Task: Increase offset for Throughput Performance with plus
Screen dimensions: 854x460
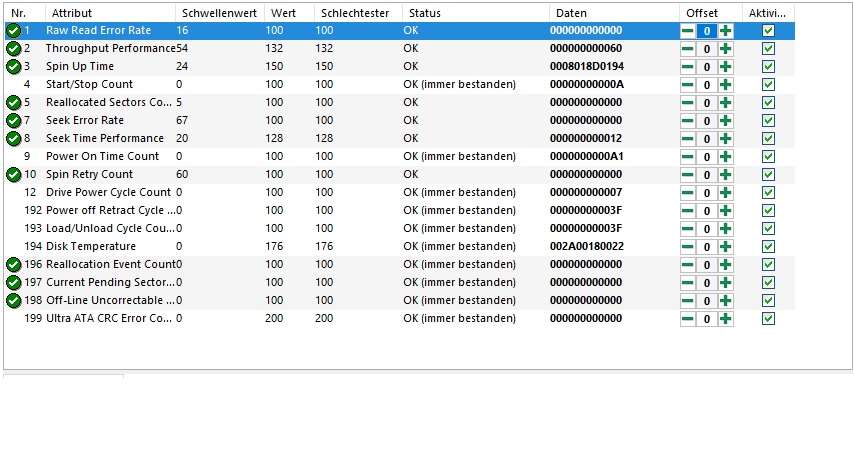Action: pos(725,49)
